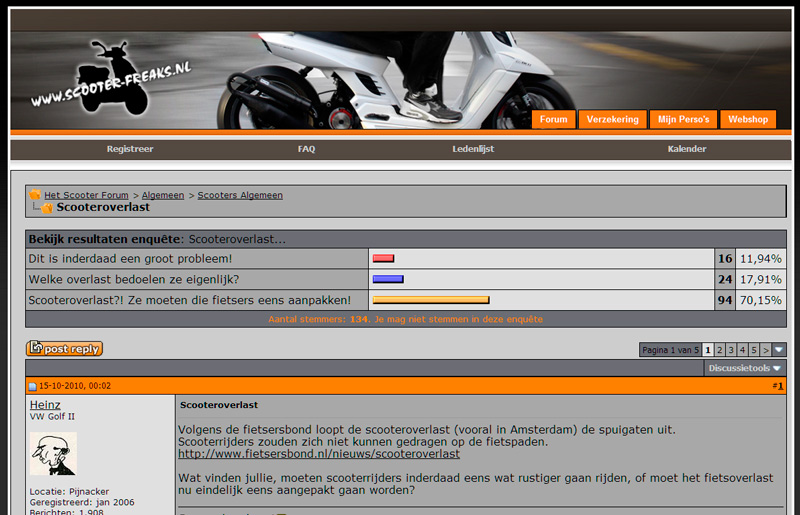Viewport: 800px width, 515px height.
Task: Click the post date 15-10-2010, 00:02
Action: pos(75,386)
